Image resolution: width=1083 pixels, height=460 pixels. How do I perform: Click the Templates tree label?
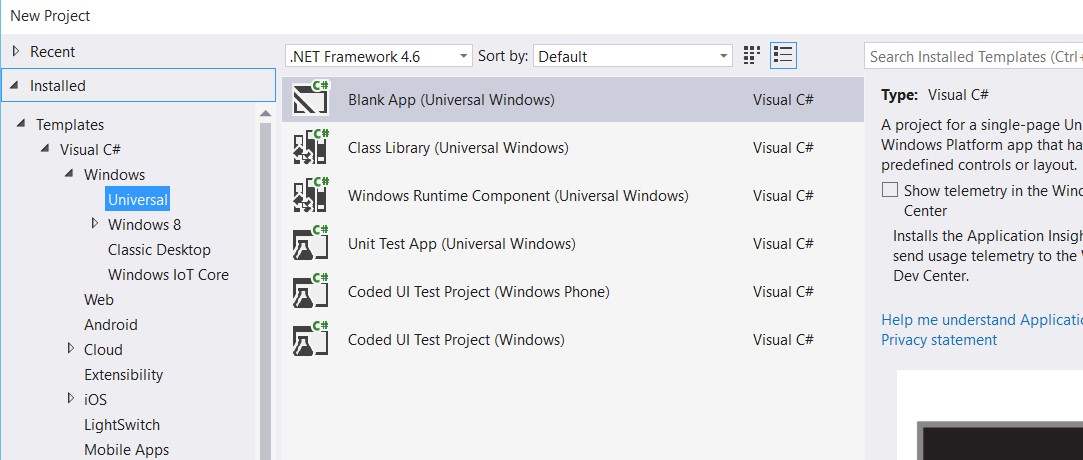(70, 124)
